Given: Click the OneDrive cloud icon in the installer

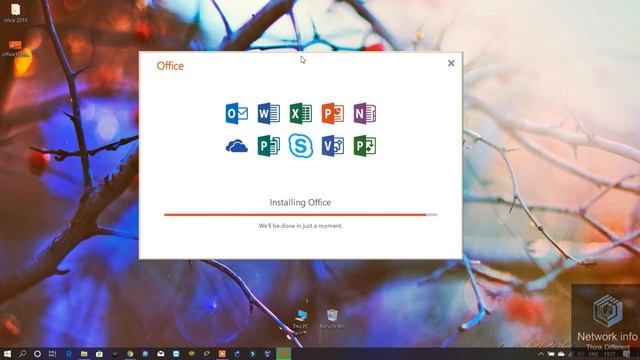Looking at the screenshot, I should [237, 146].
